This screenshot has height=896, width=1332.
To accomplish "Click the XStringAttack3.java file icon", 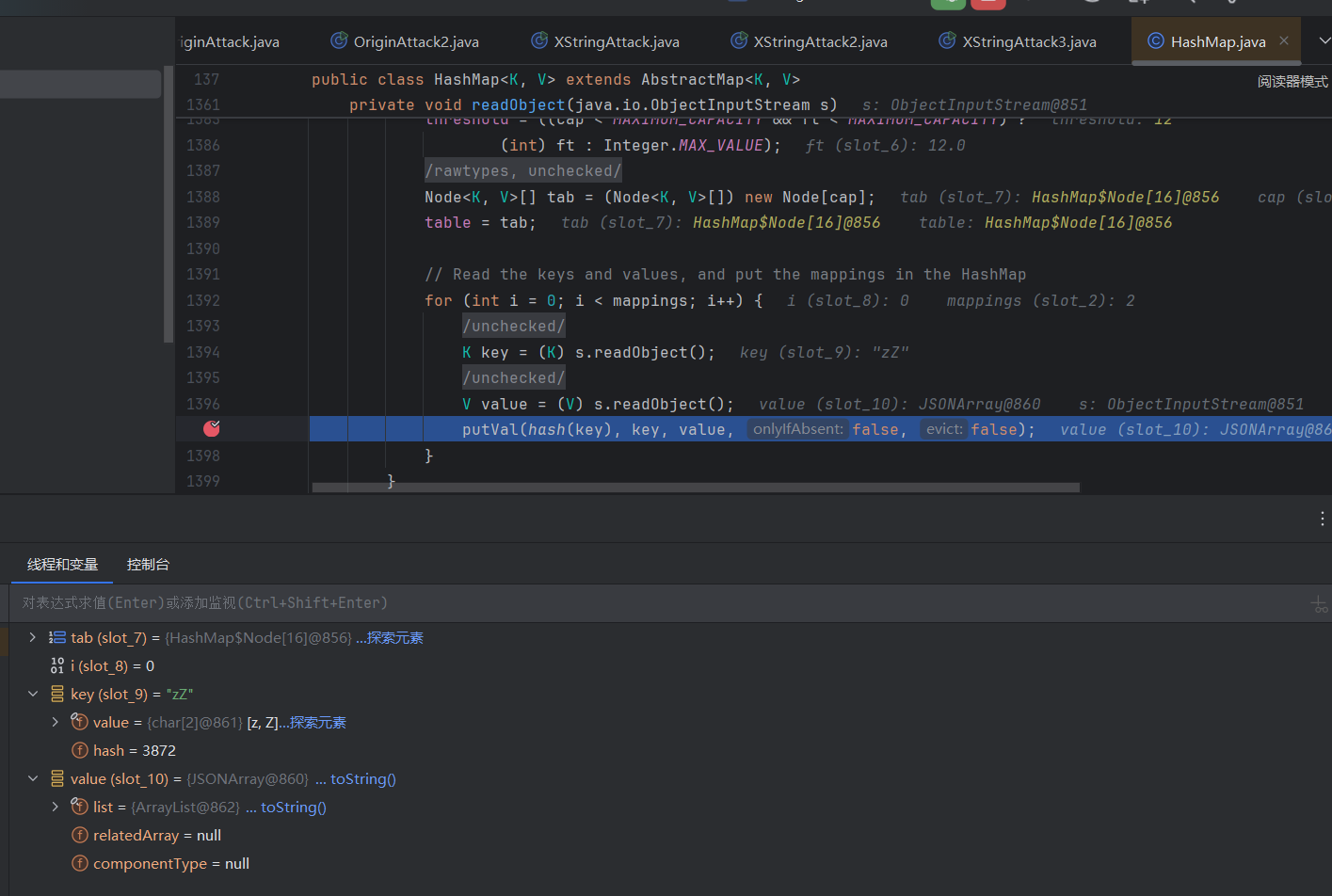I will click(x=947, y=41).
